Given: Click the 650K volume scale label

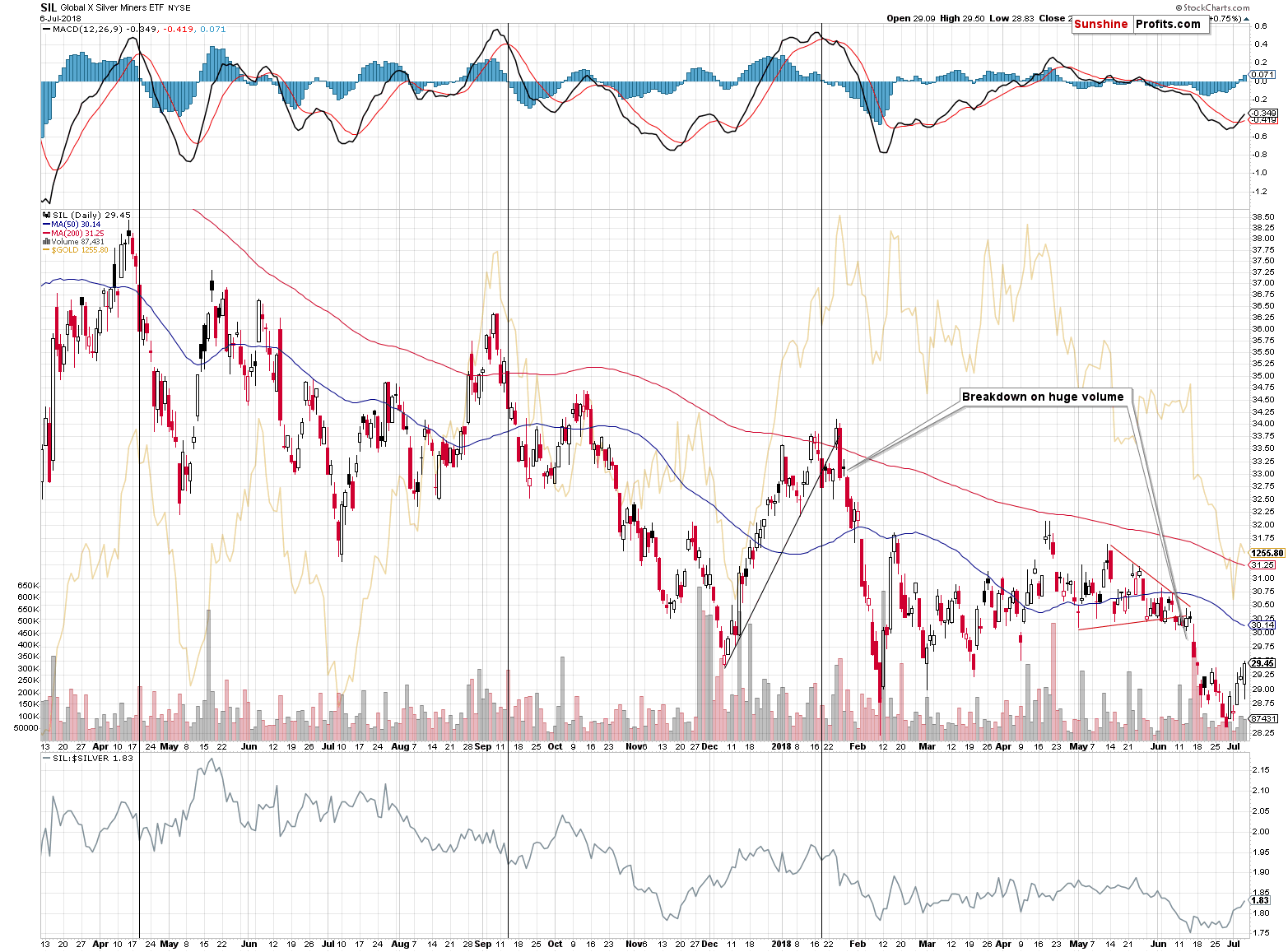Looking at the screenshot, I should tap(28, 586).
